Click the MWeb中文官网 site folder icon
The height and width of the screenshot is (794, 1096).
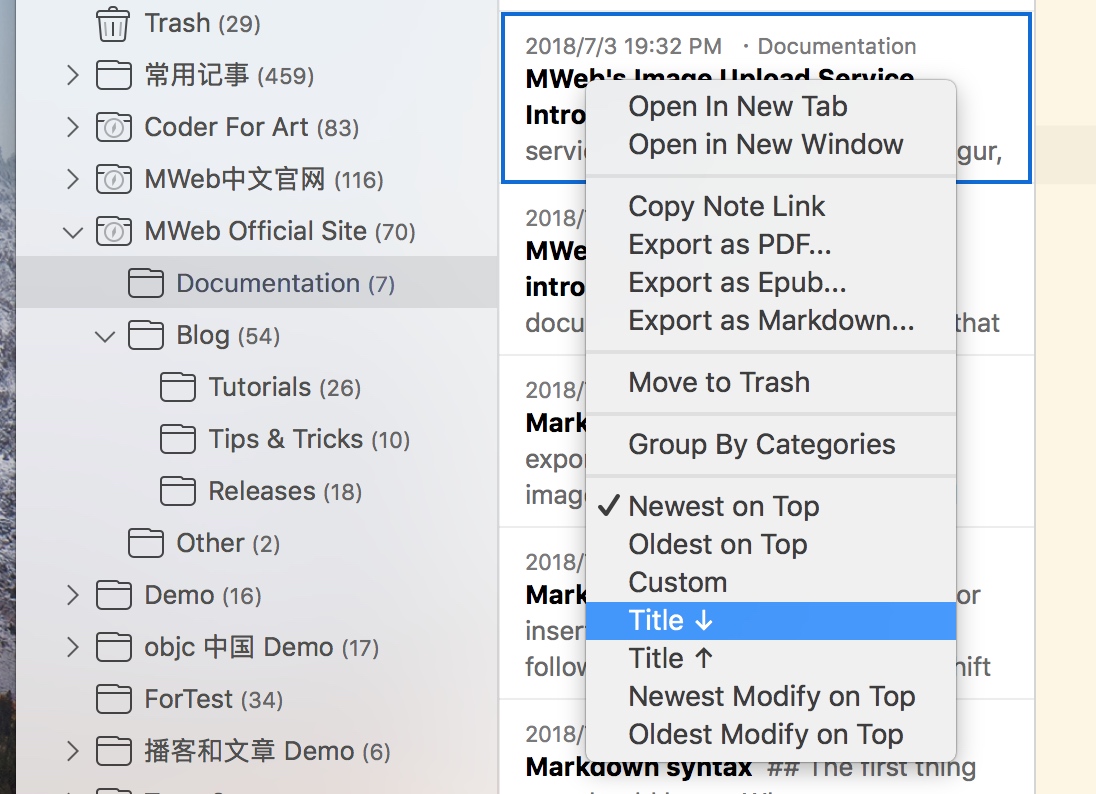point(114,180)
